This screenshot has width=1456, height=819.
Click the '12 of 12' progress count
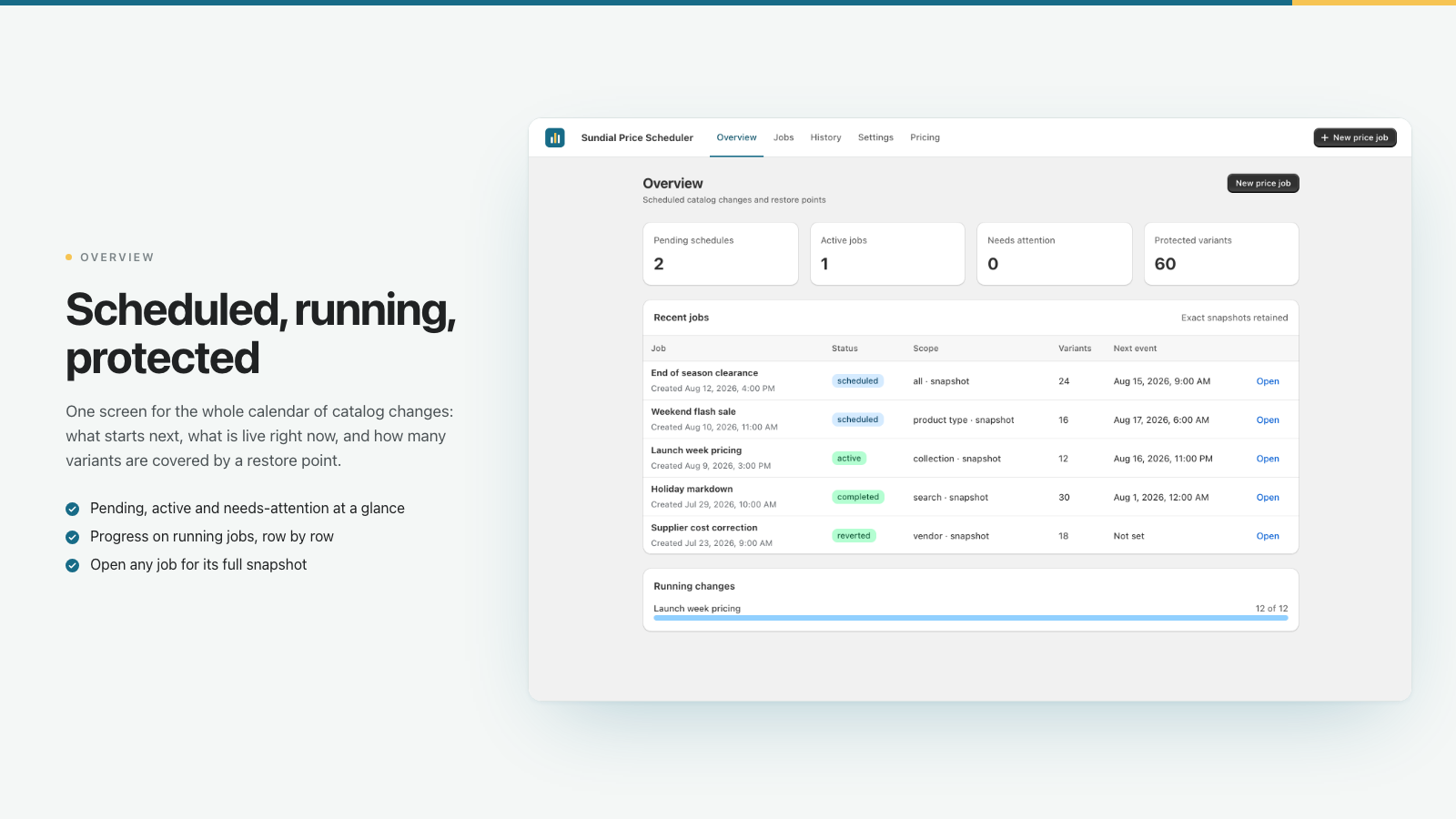click(1271, 609)
